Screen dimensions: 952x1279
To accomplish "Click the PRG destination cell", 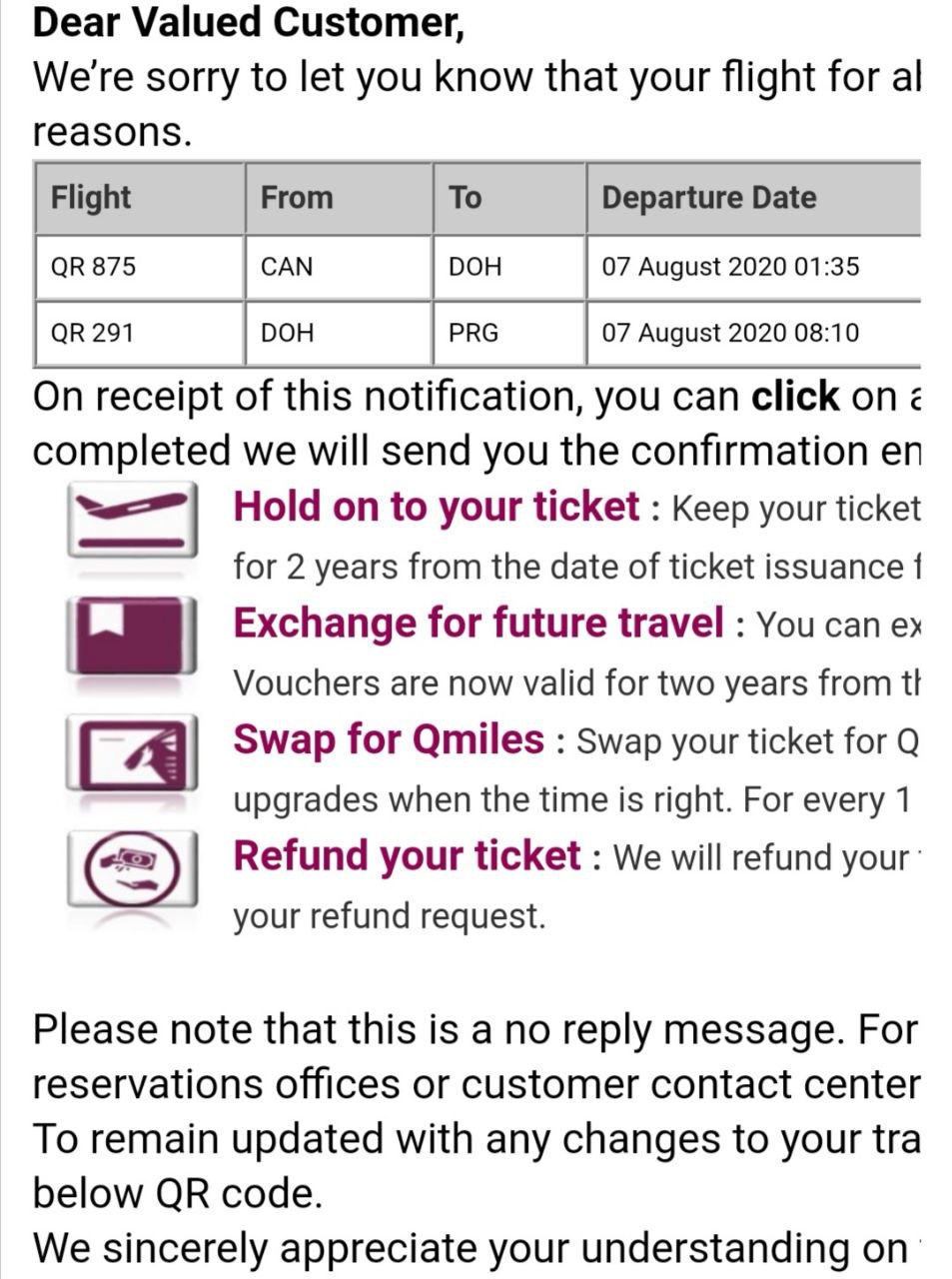I will click(508, 333).
